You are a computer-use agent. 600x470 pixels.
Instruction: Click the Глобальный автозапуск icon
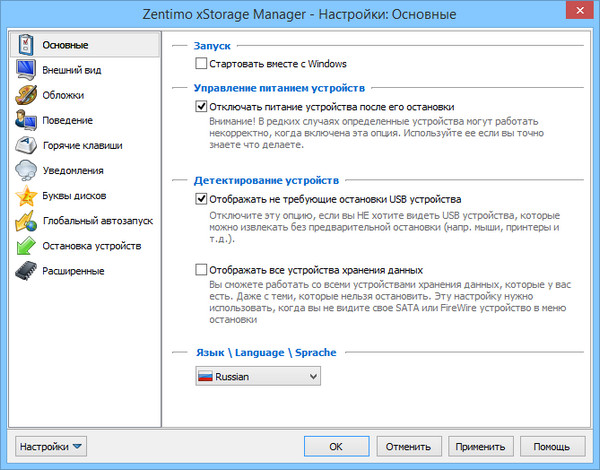coord(26,220)
